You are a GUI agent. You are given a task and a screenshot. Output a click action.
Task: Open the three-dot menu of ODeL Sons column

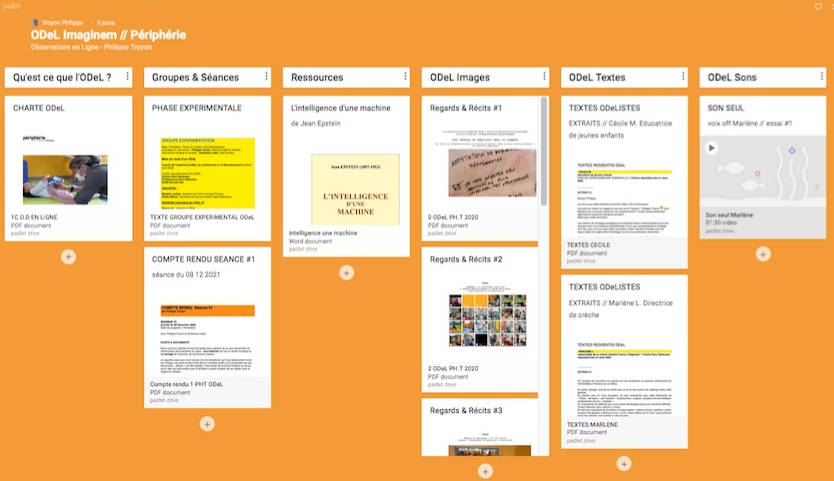(822, 77)
